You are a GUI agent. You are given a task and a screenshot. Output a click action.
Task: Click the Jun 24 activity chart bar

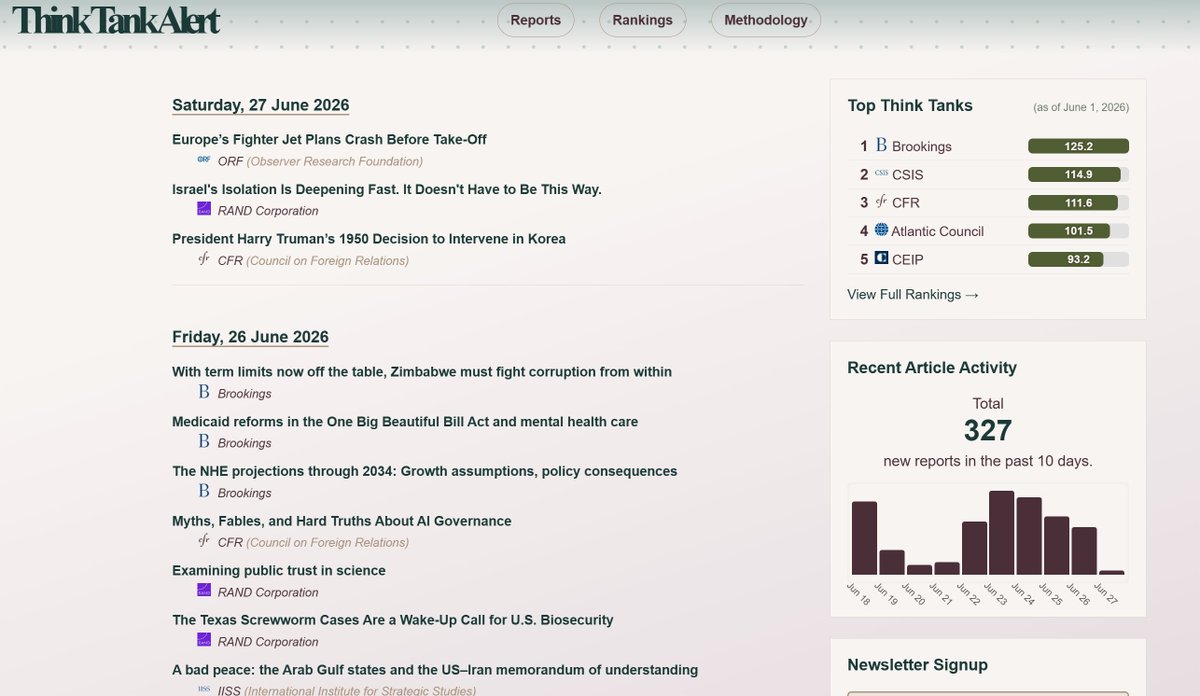[1029, 536]
